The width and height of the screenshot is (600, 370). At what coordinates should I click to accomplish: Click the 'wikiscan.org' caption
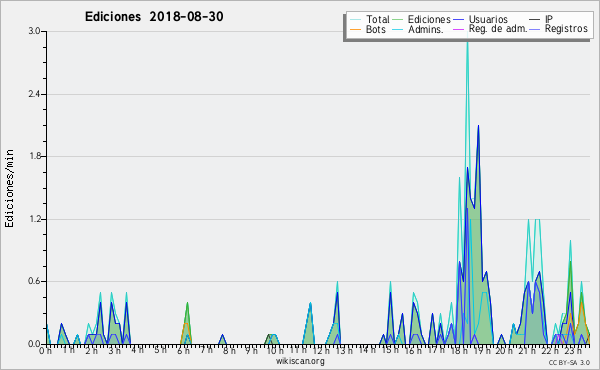[300, 361]
